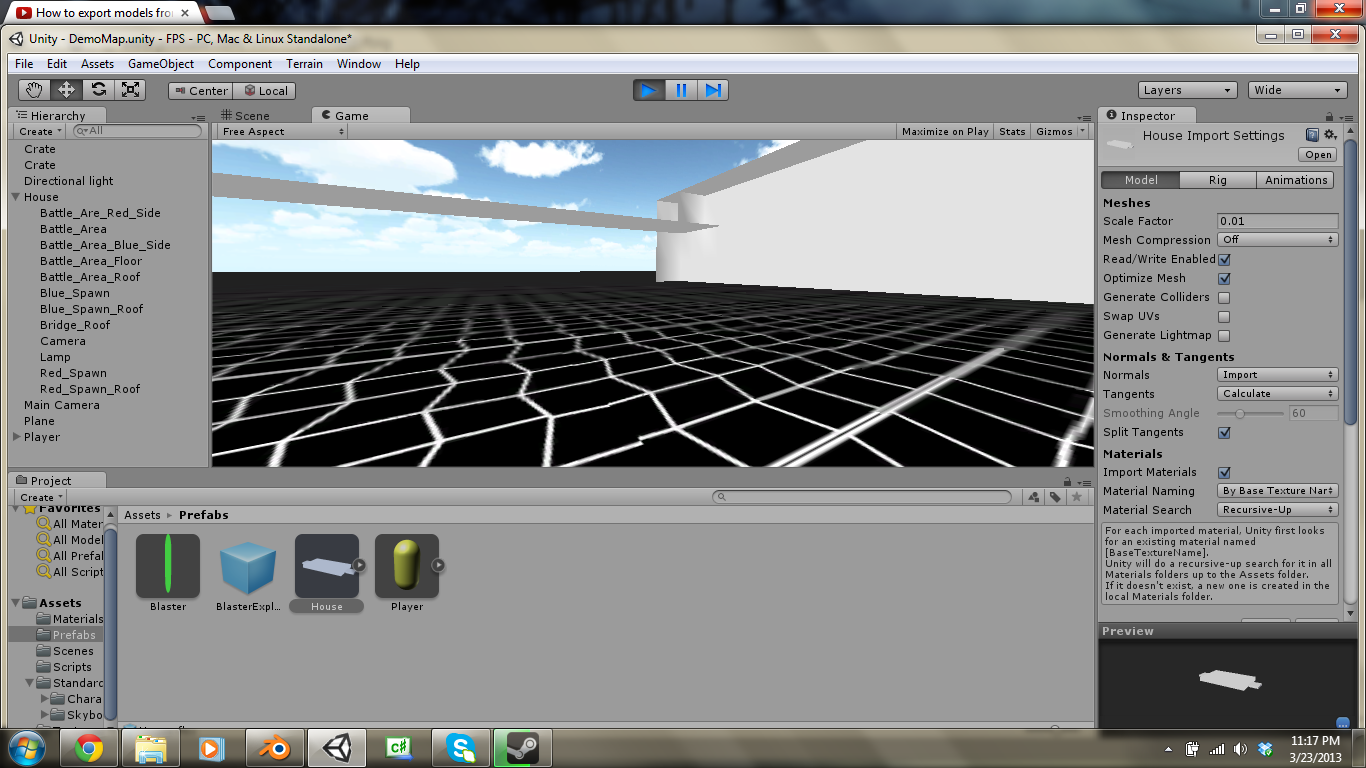The height and width of the screenshot is (768, 1366).
Task: Pause the running game
Action: [x=681, y=90]
